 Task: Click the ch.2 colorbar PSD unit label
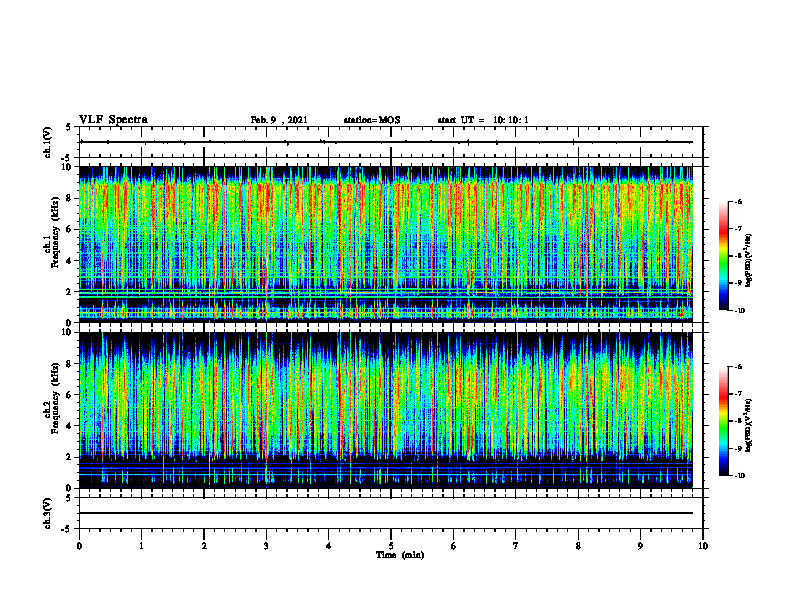click(748, 425)
